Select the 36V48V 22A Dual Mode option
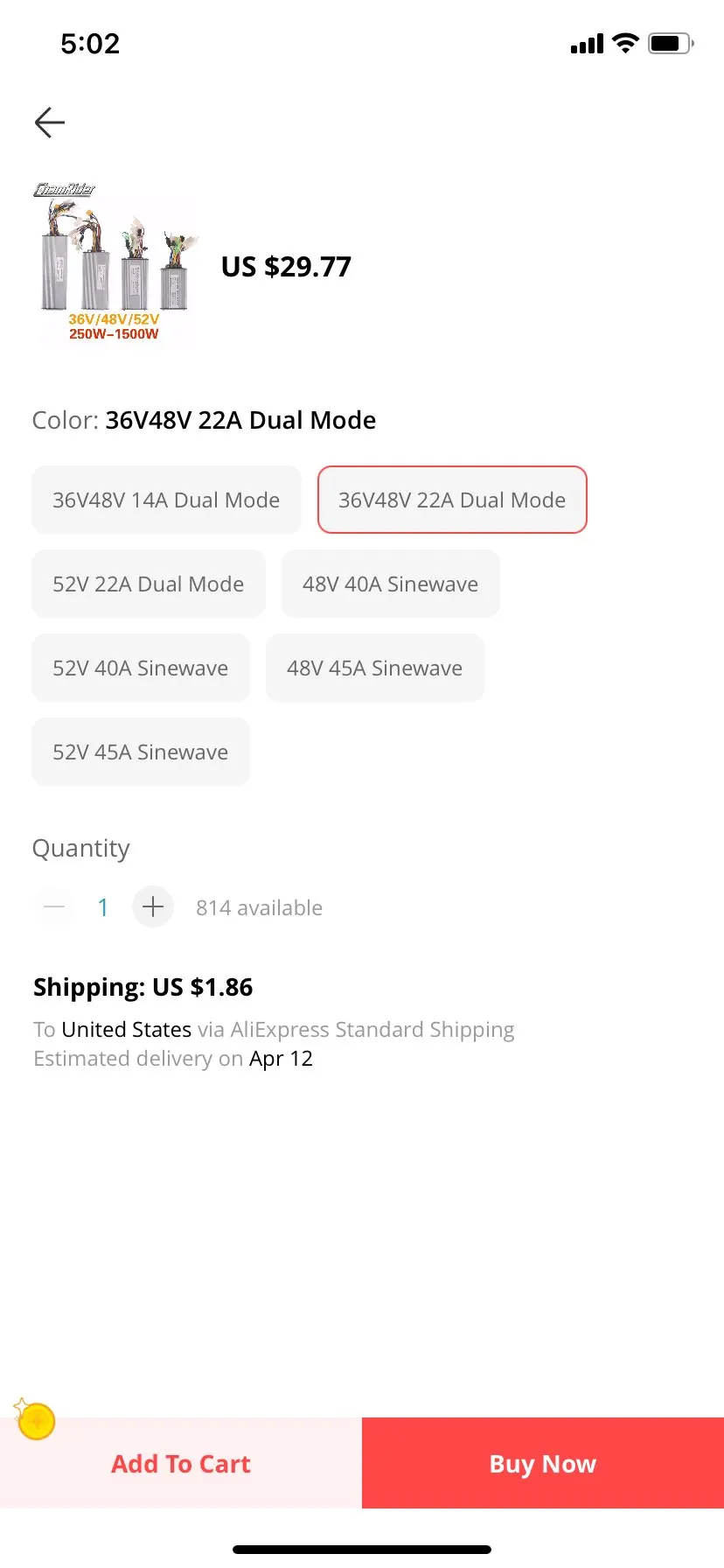Viewport: 724px width, 1568px height. 452,500
